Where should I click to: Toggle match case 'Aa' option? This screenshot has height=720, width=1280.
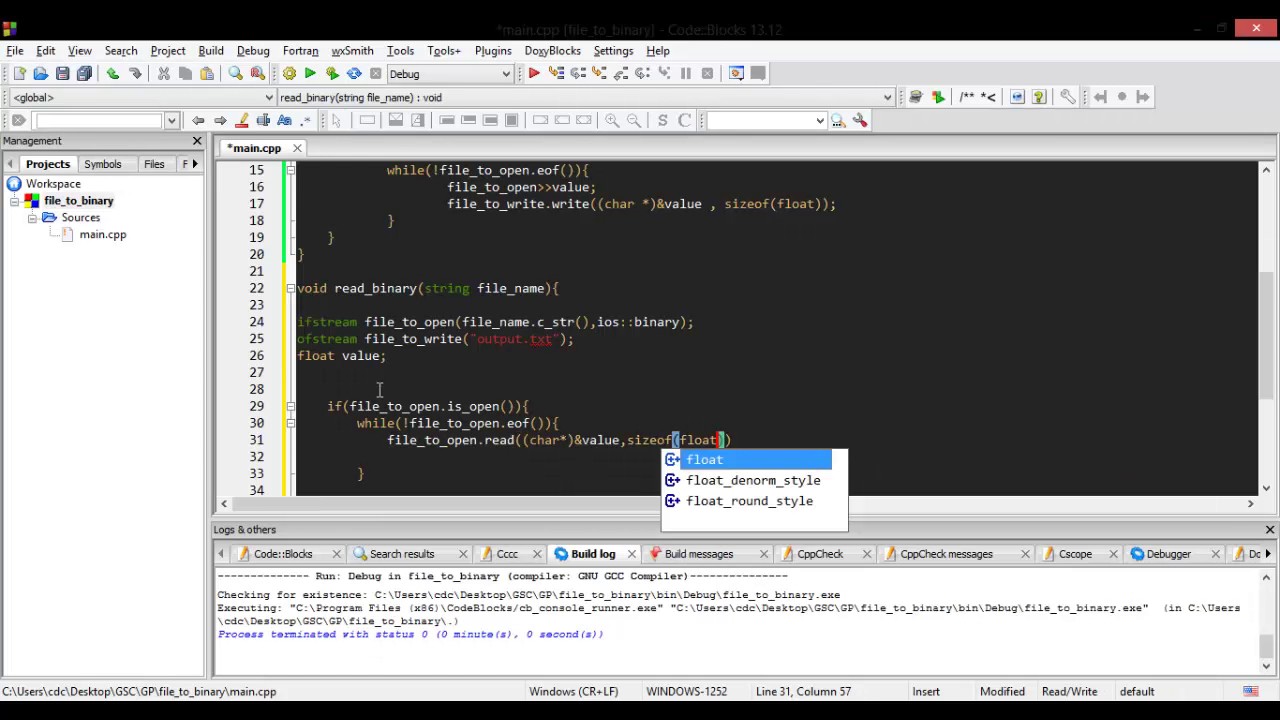pyautogui.click(x=285, y=121)
